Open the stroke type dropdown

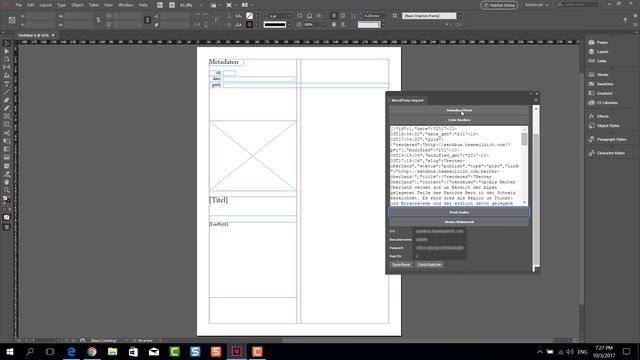(x=289, y=25)
